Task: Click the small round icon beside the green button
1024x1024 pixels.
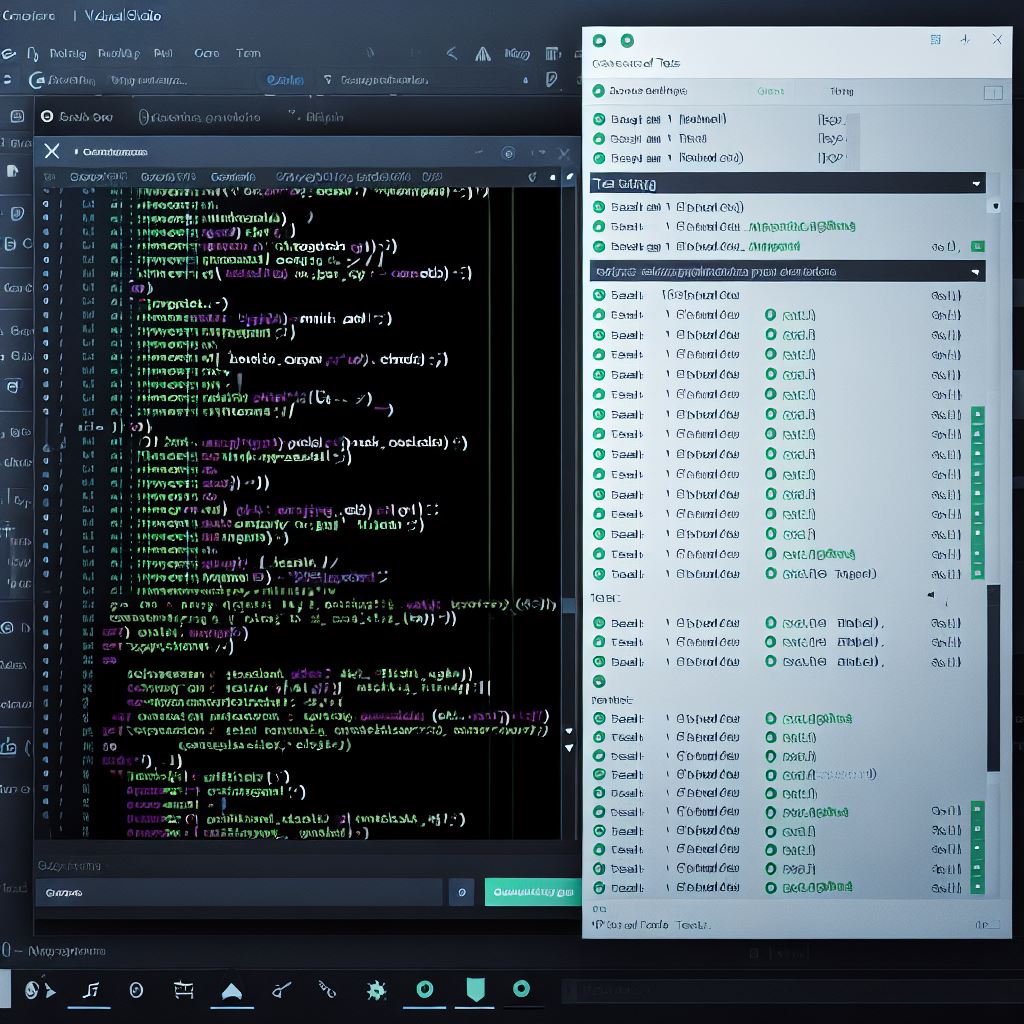Action: pos(461,891)
